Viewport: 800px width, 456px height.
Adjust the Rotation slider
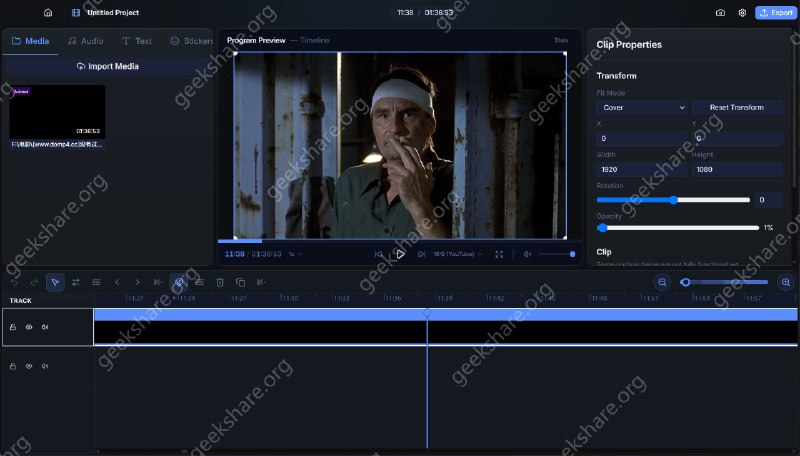click(673, 200)
